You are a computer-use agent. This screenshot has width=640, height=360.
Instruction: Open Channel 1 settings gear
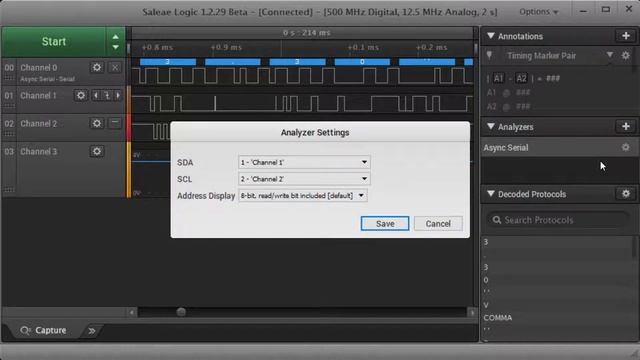click(81, 96)
